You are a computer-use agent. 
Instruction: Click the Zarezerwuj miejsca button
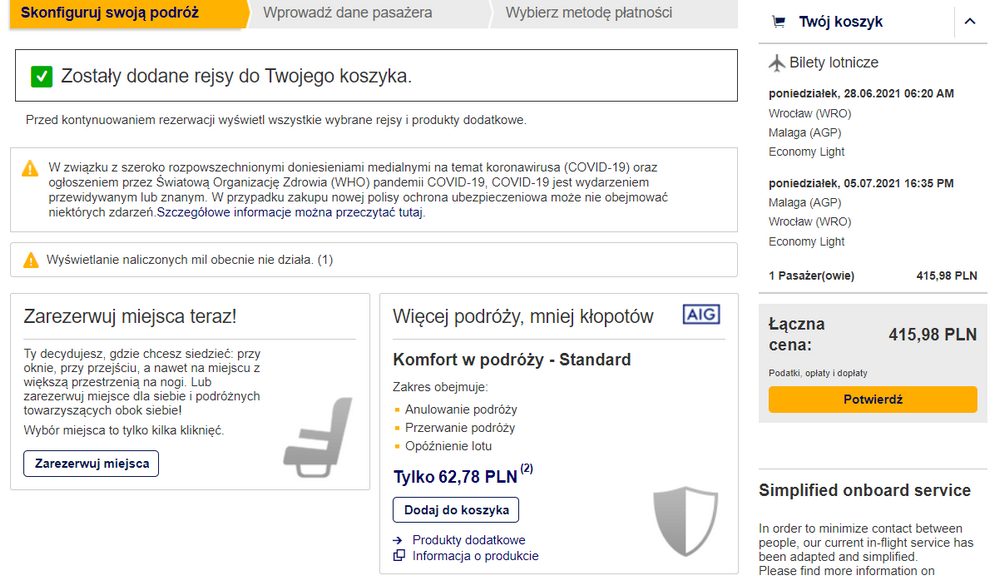click(91, 464)
